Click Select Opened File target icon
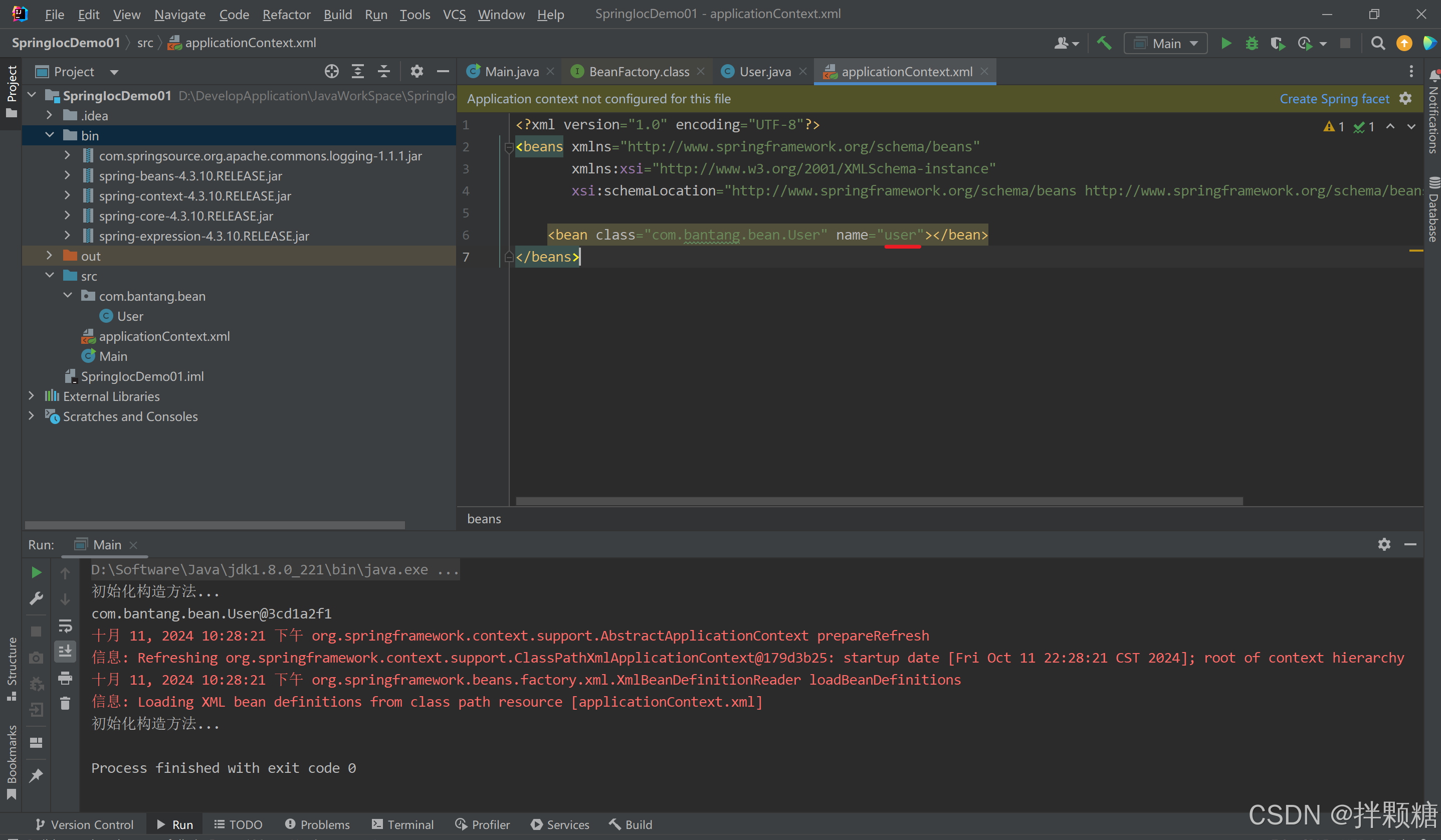 pyautogui.click(x=332, y=72)
